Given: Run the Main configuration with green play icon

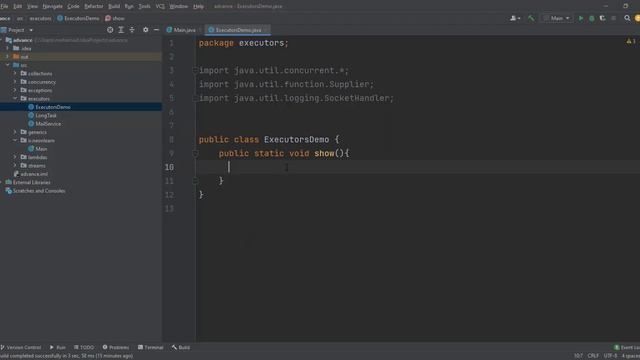Looking at the screenshot, I should pos(580,18).
